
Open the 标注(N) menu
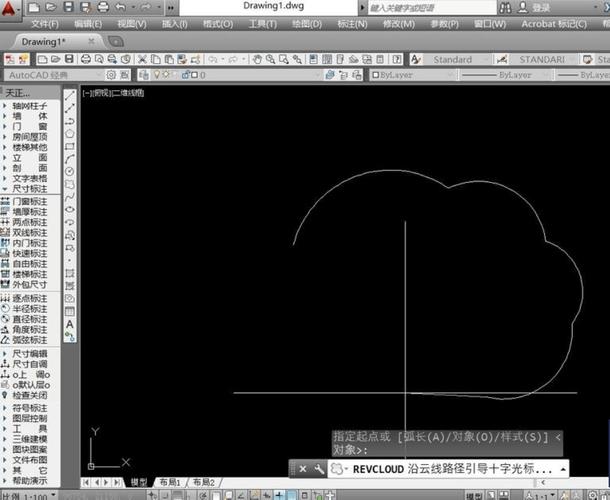[x=352, y=24]
